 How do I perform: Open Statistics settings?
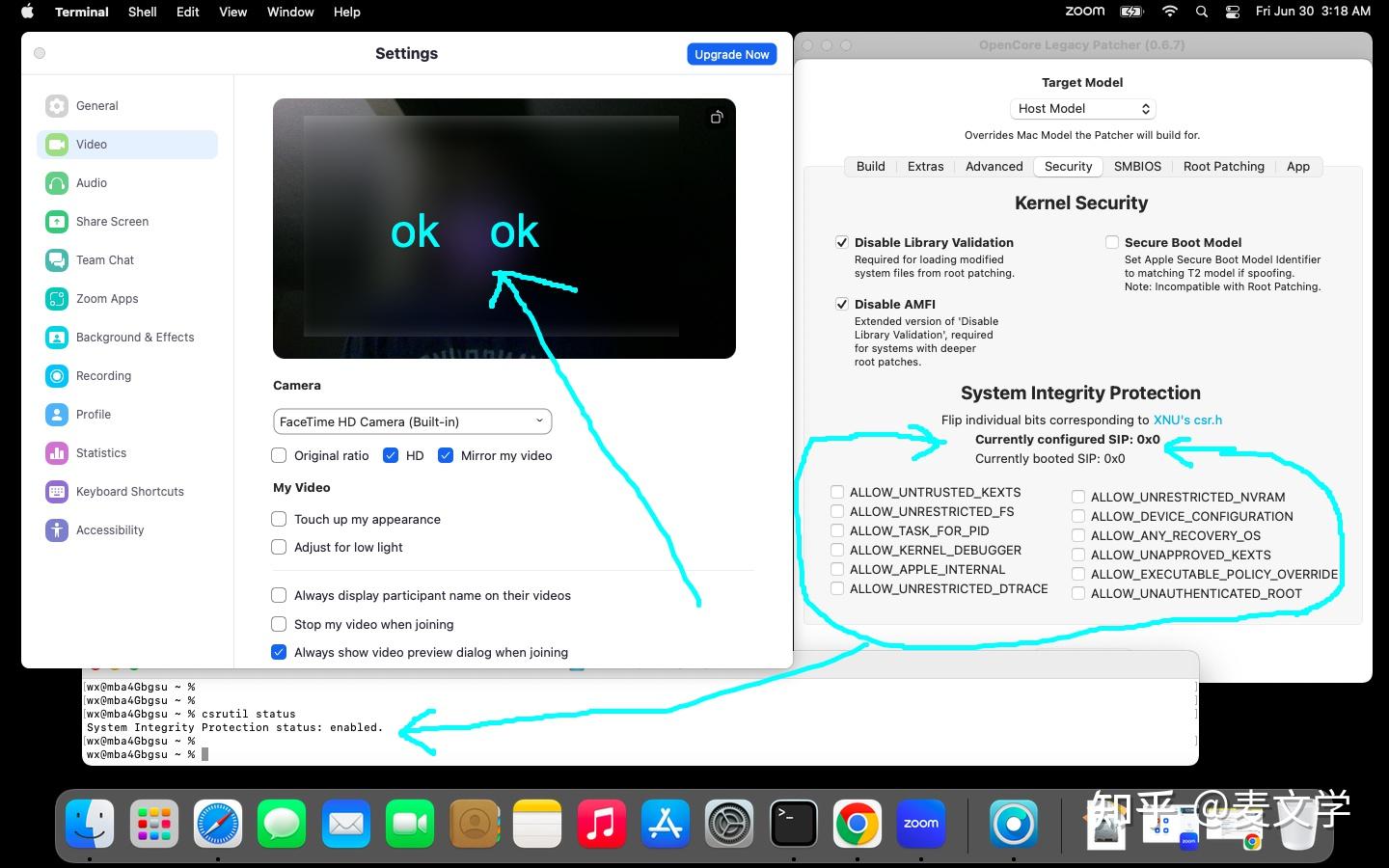point(127,453)
